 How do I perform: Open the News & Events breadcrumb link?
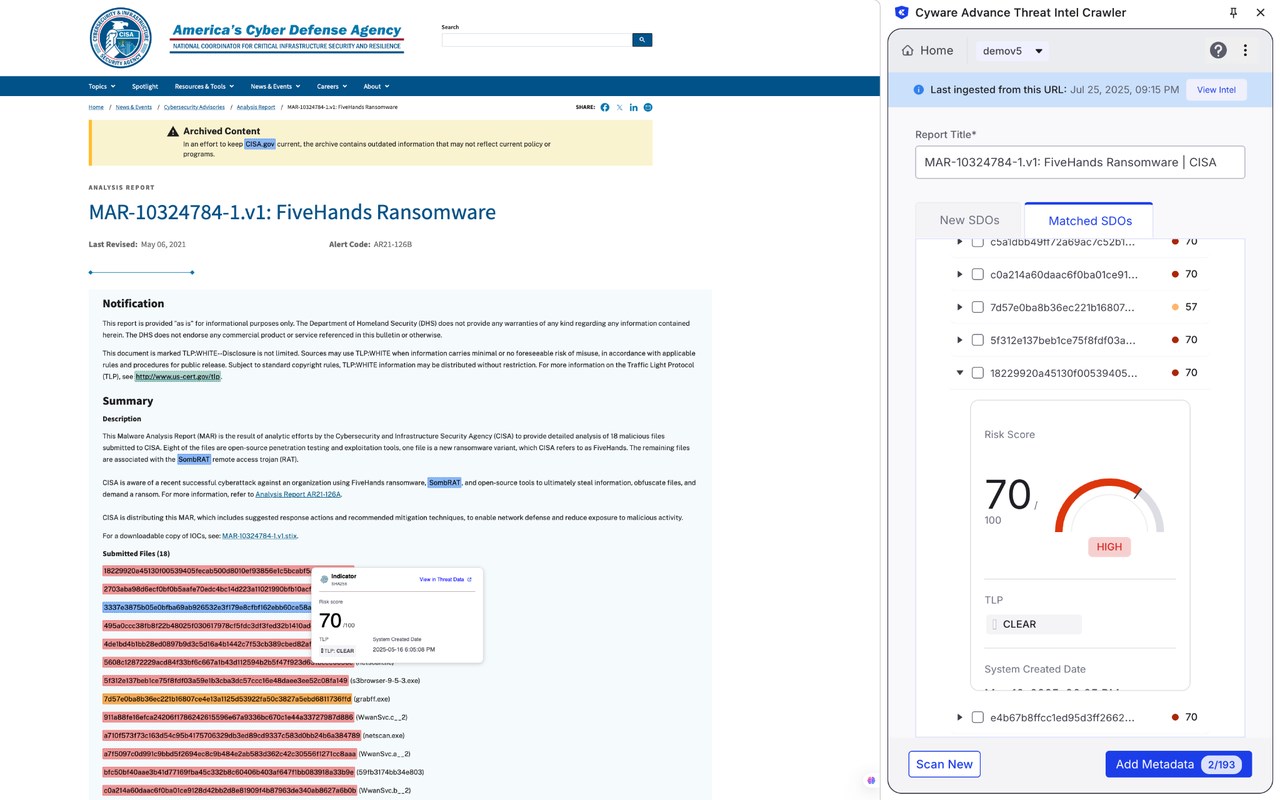133,107
